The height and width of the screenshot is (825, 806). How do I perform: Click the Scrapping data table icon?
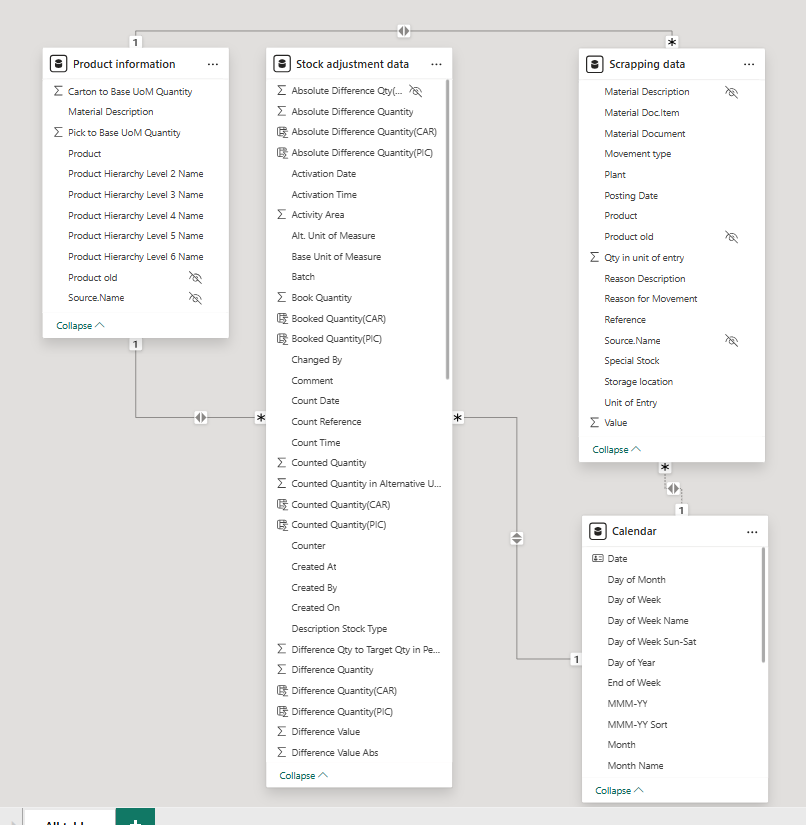[x=595, y=64]
